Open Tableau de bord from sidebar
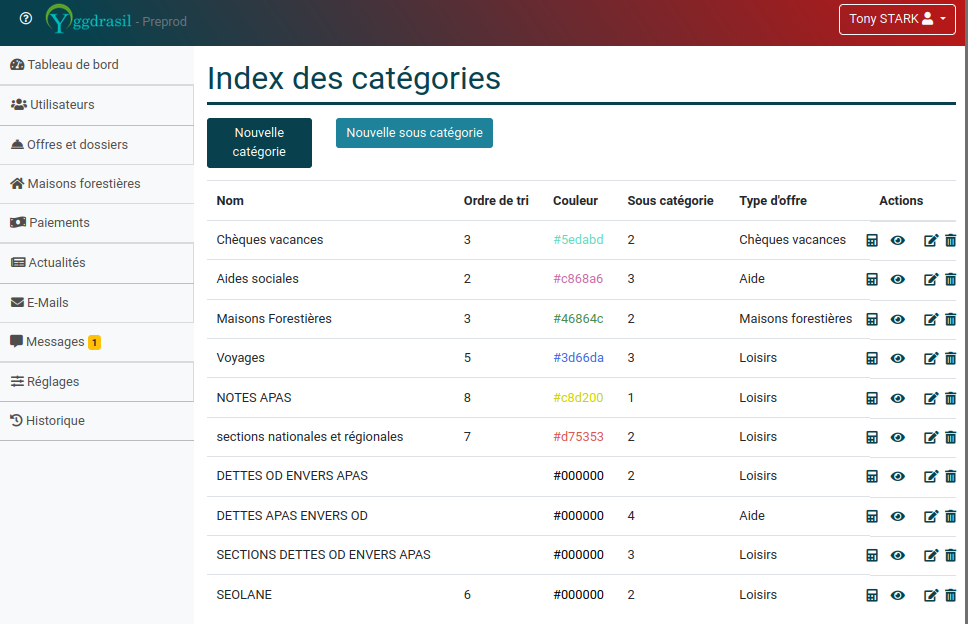The height and width of the screenshot is (624, 968). tap(72, 65)
